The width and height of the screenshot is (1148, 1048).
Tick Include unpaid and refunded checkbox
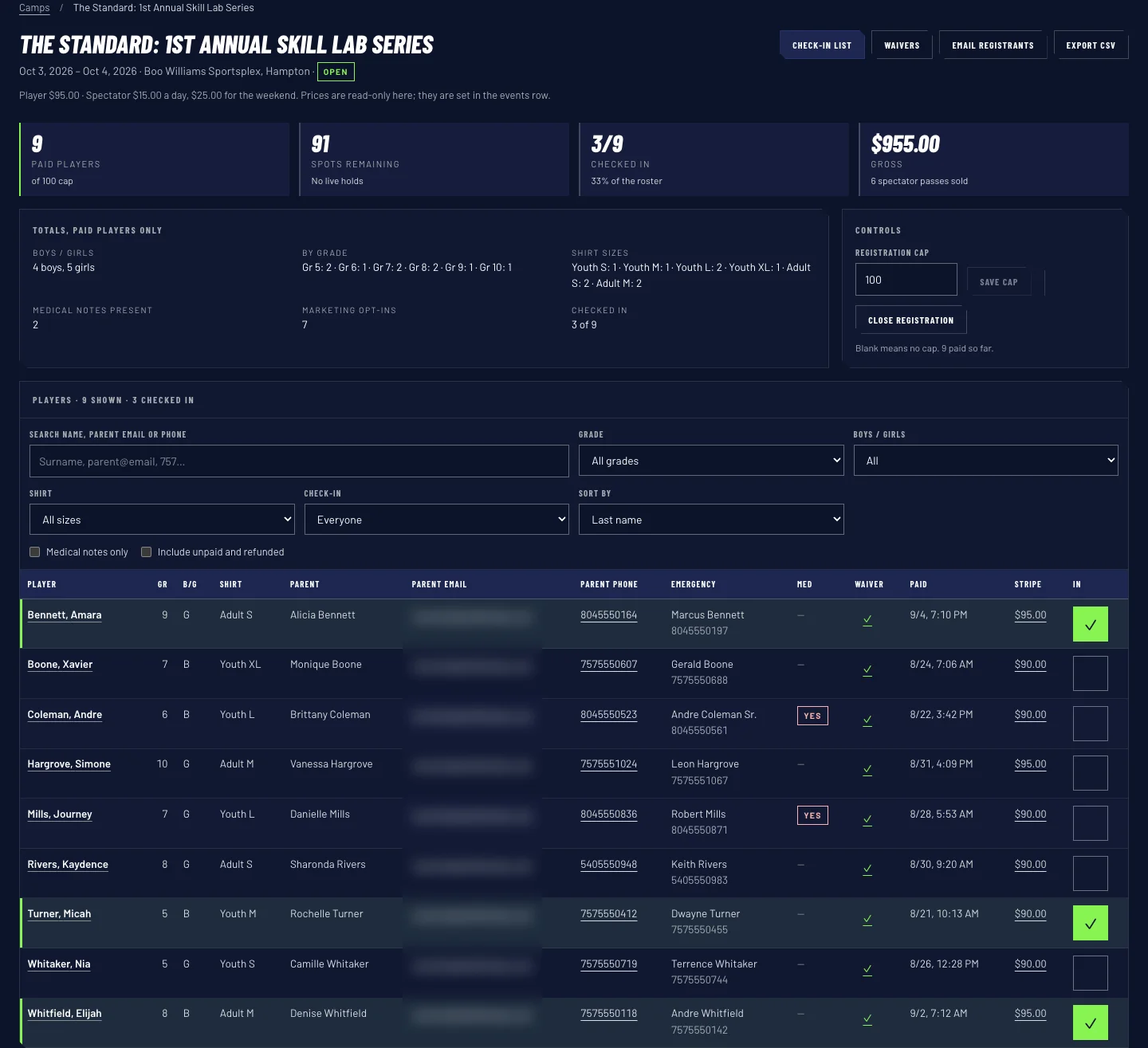click(x=147, y=551)
